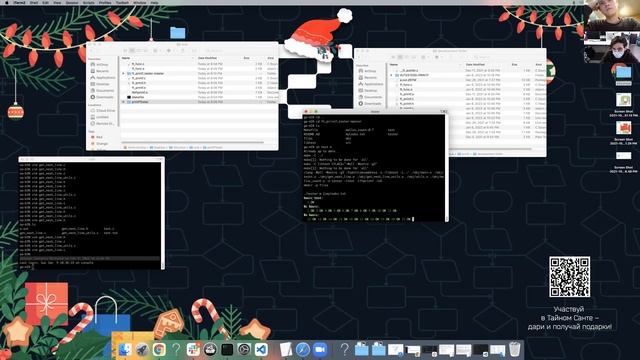This screenshot has height=360, width=640.
Task: Open the black terminal app in Dock
Action: point(227,350)
